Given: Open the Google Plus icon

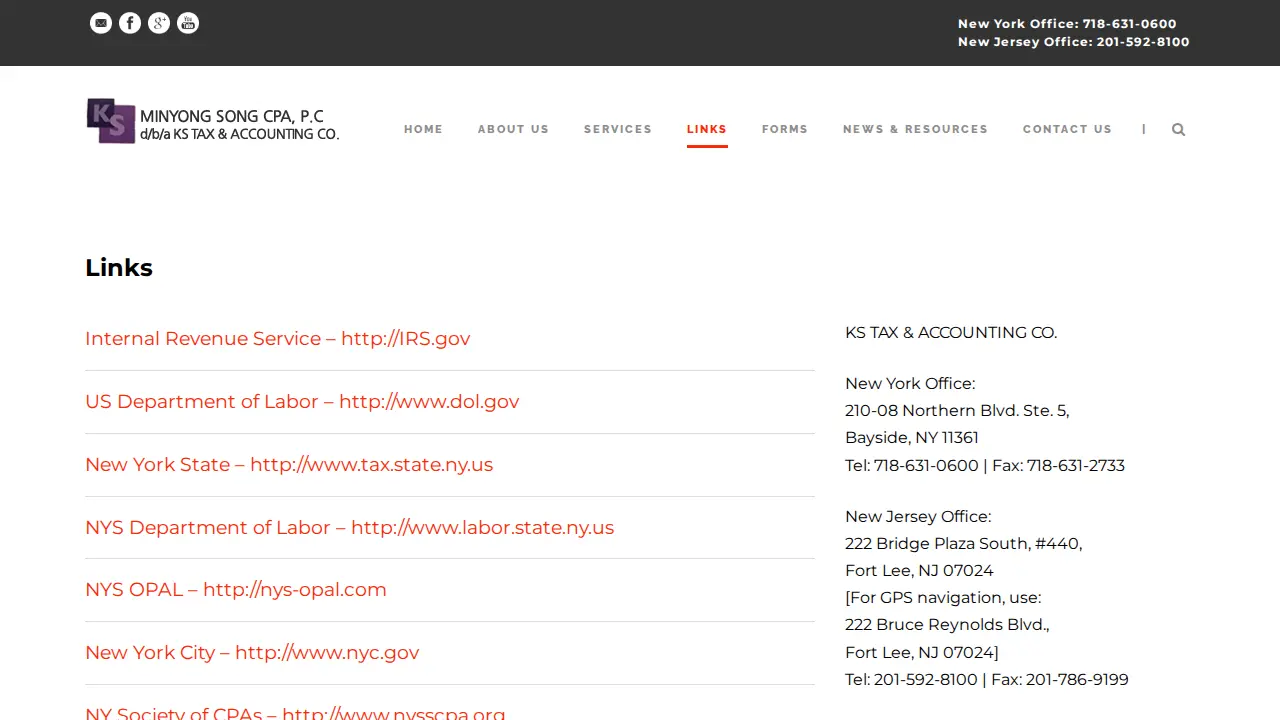Looking at the screenshot, I should 159,23.
